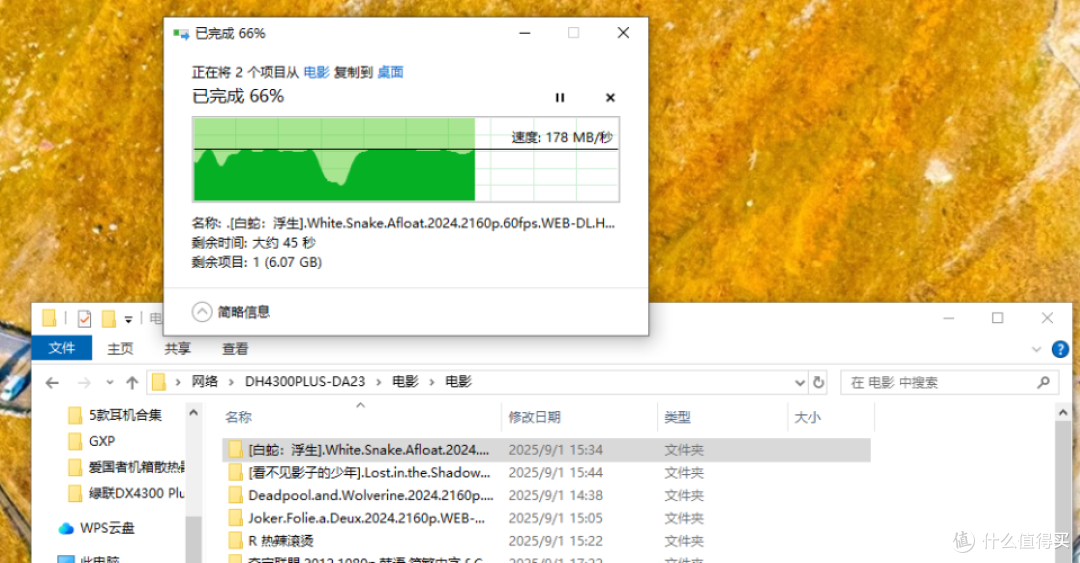The image size is (1080, 563).
Task: Click the Deadpool folder icon
Action: (x=236, y=495)
